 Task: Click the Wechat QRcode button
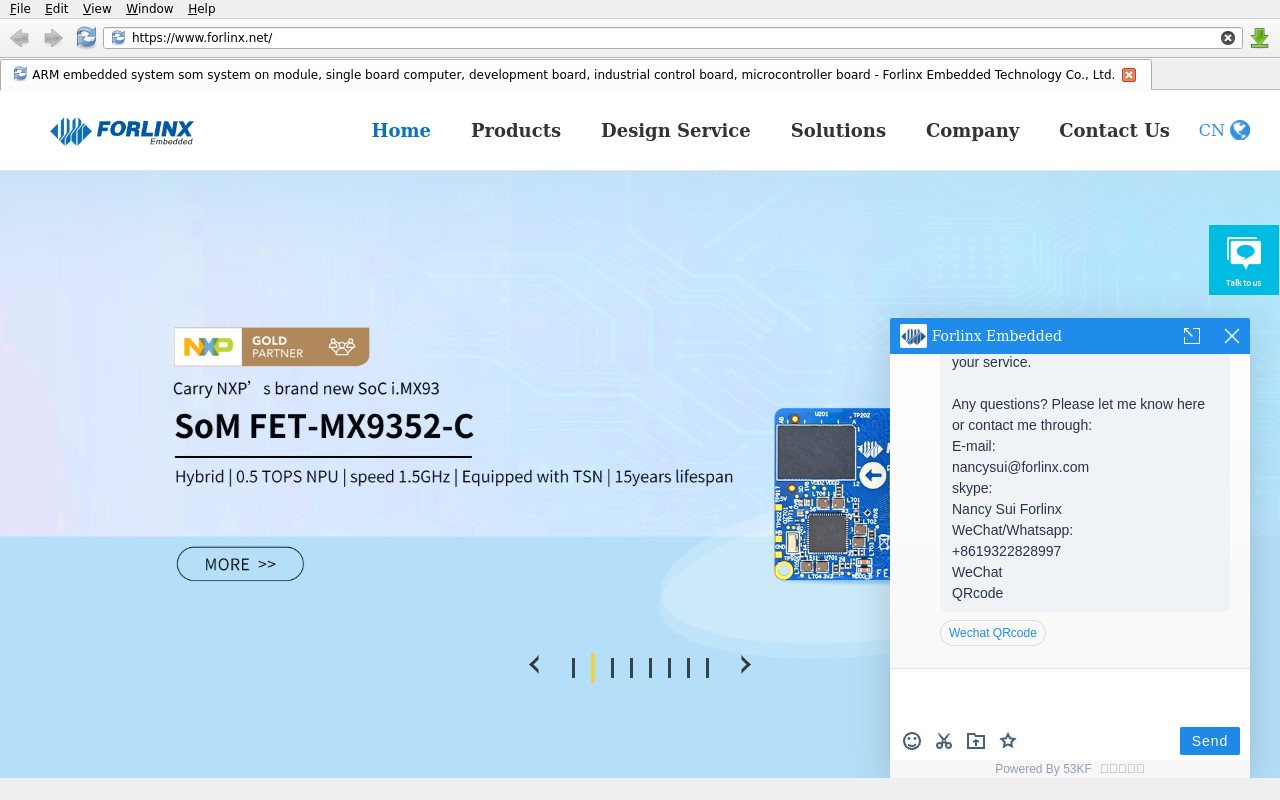(x=993, y=633)
